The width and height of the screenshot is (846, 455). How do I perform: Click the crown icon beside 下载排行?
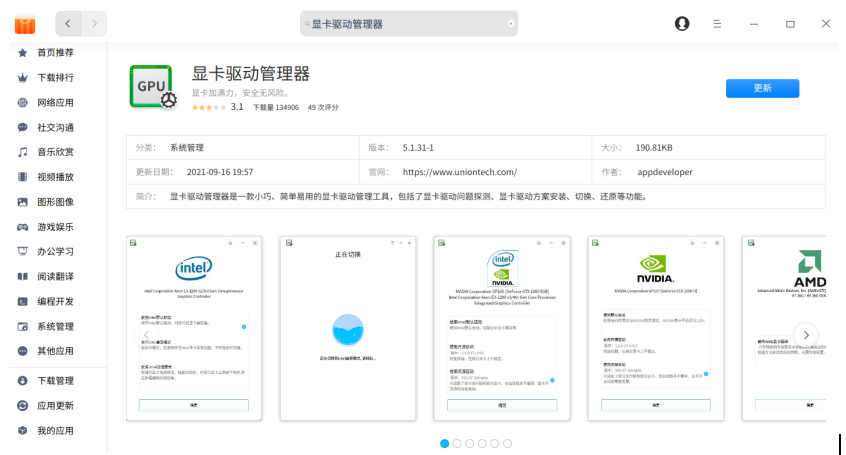(23, 78)
